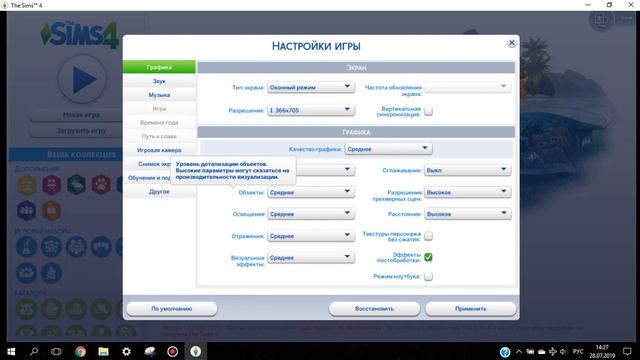Image resolution: width=640 pixels, height=360 pixels.
Task: Click The Sims 4 plumbob taskbar icon
Action: (x=196, y=351)
